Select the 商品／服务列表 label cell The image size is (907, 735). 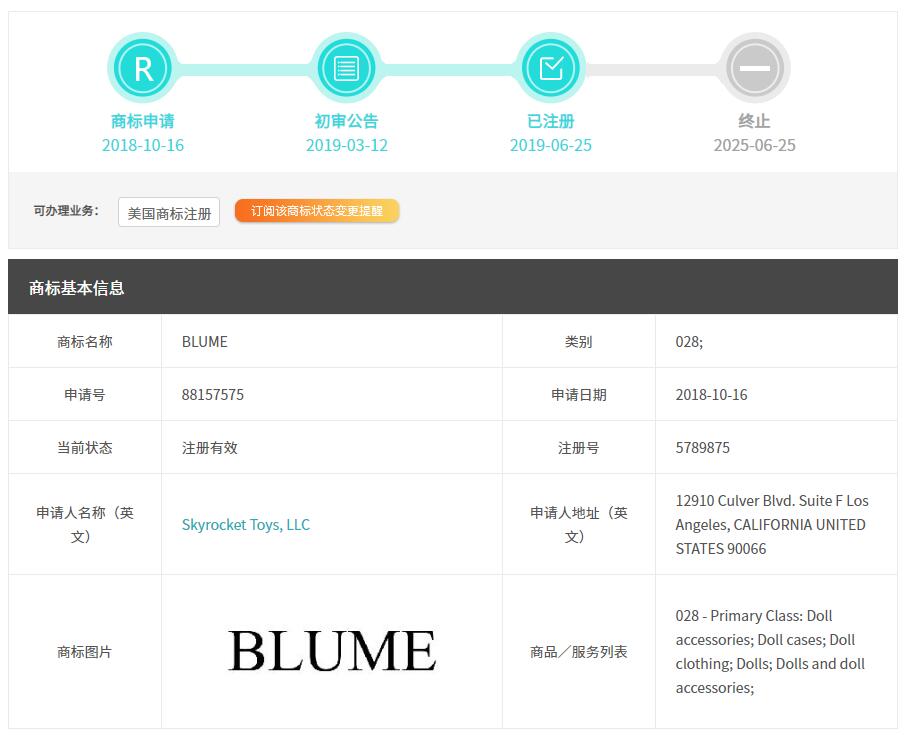578,652
